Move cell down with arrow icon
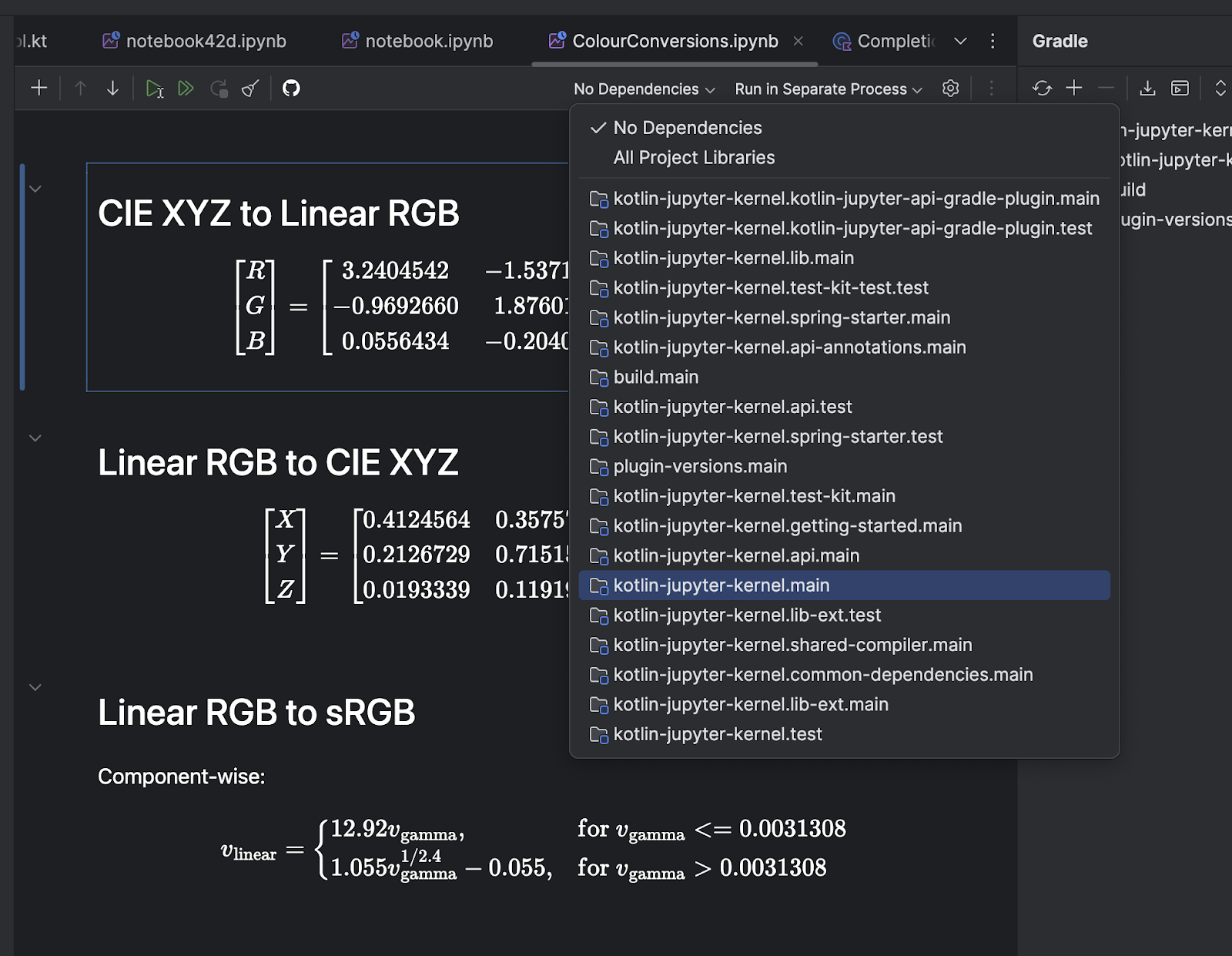The width and height of the screenshot is (1232, 956). (x=112, y=89)
